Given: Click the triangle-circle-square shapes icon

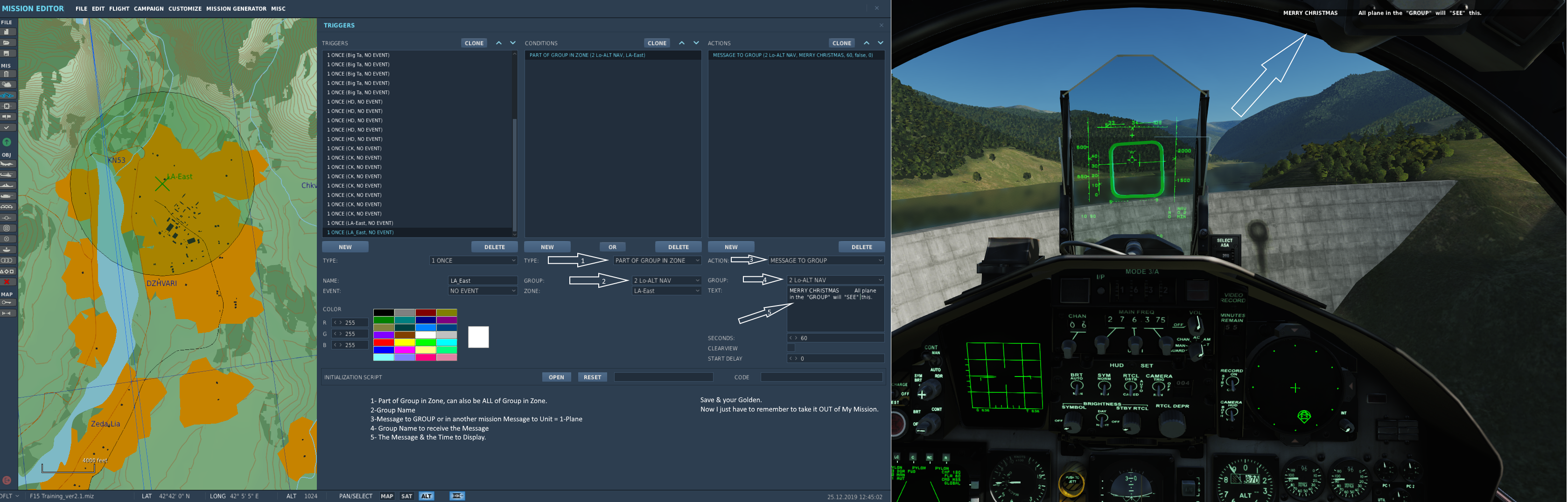Looking at the screenshot, I should [x=7, y=271].
